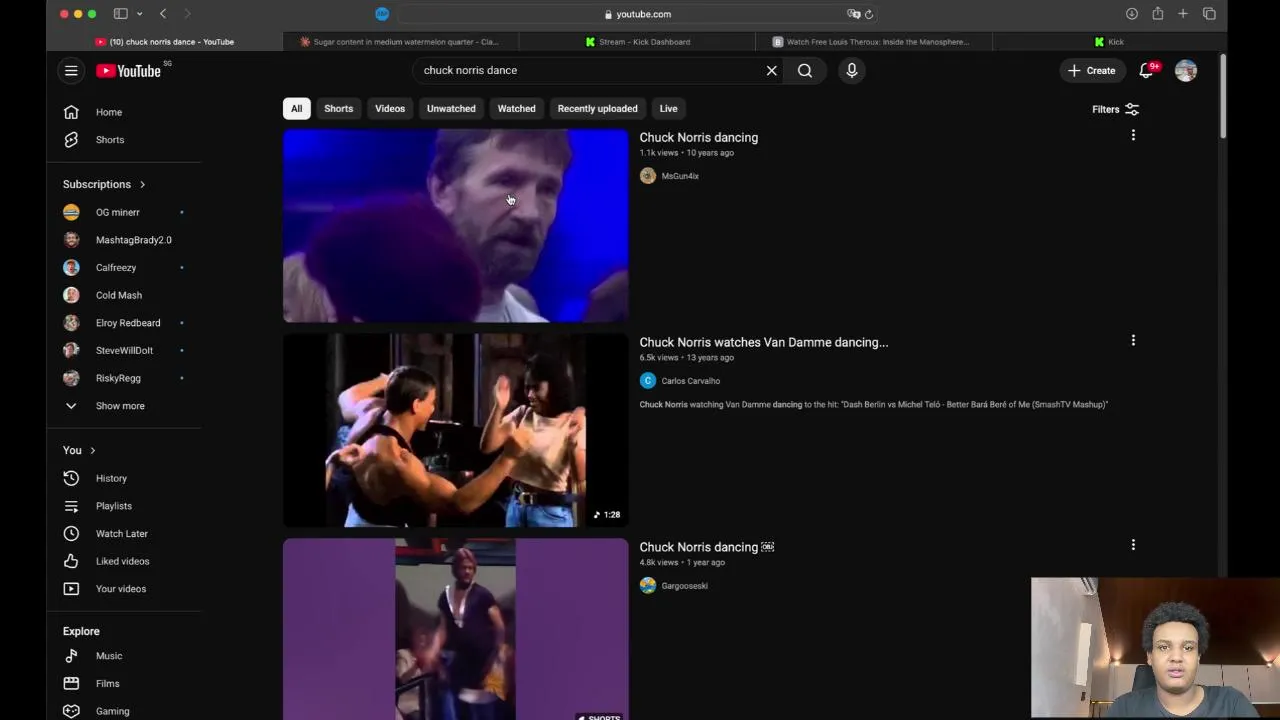
Task: Open more options for Van Damme video
Action: click(1133, 340)
